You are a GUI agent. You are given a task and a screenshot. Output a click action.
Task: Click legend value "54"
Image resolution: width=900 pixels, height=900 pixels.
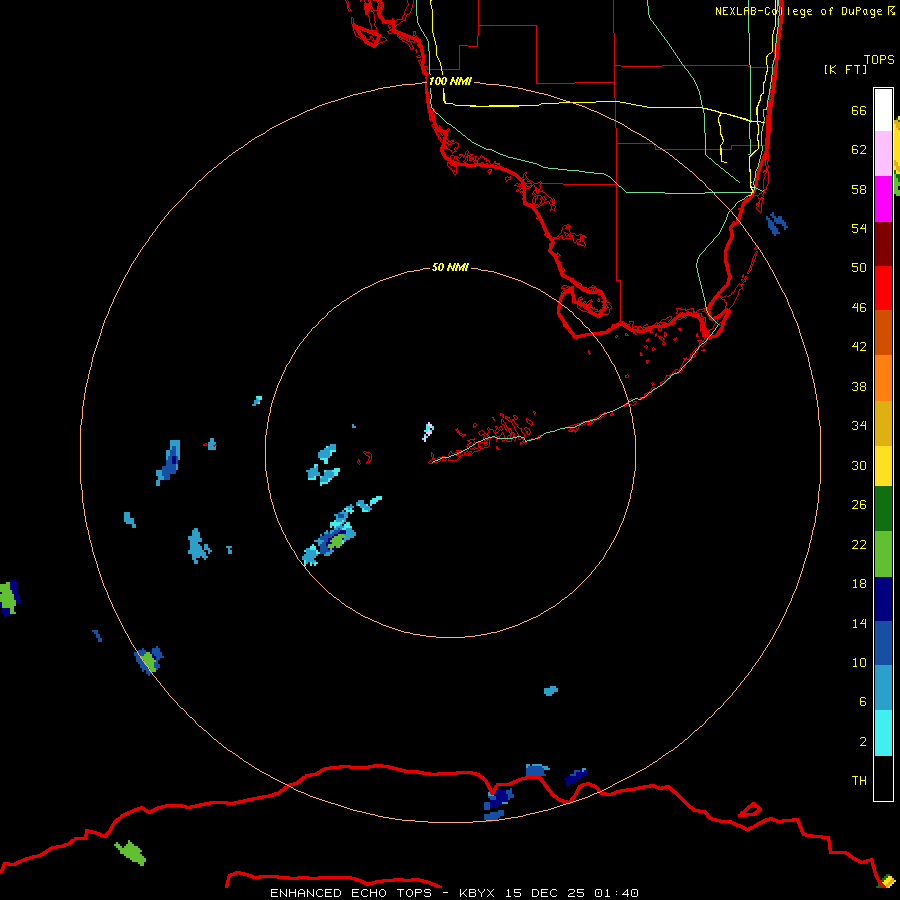tap(859, 228)
